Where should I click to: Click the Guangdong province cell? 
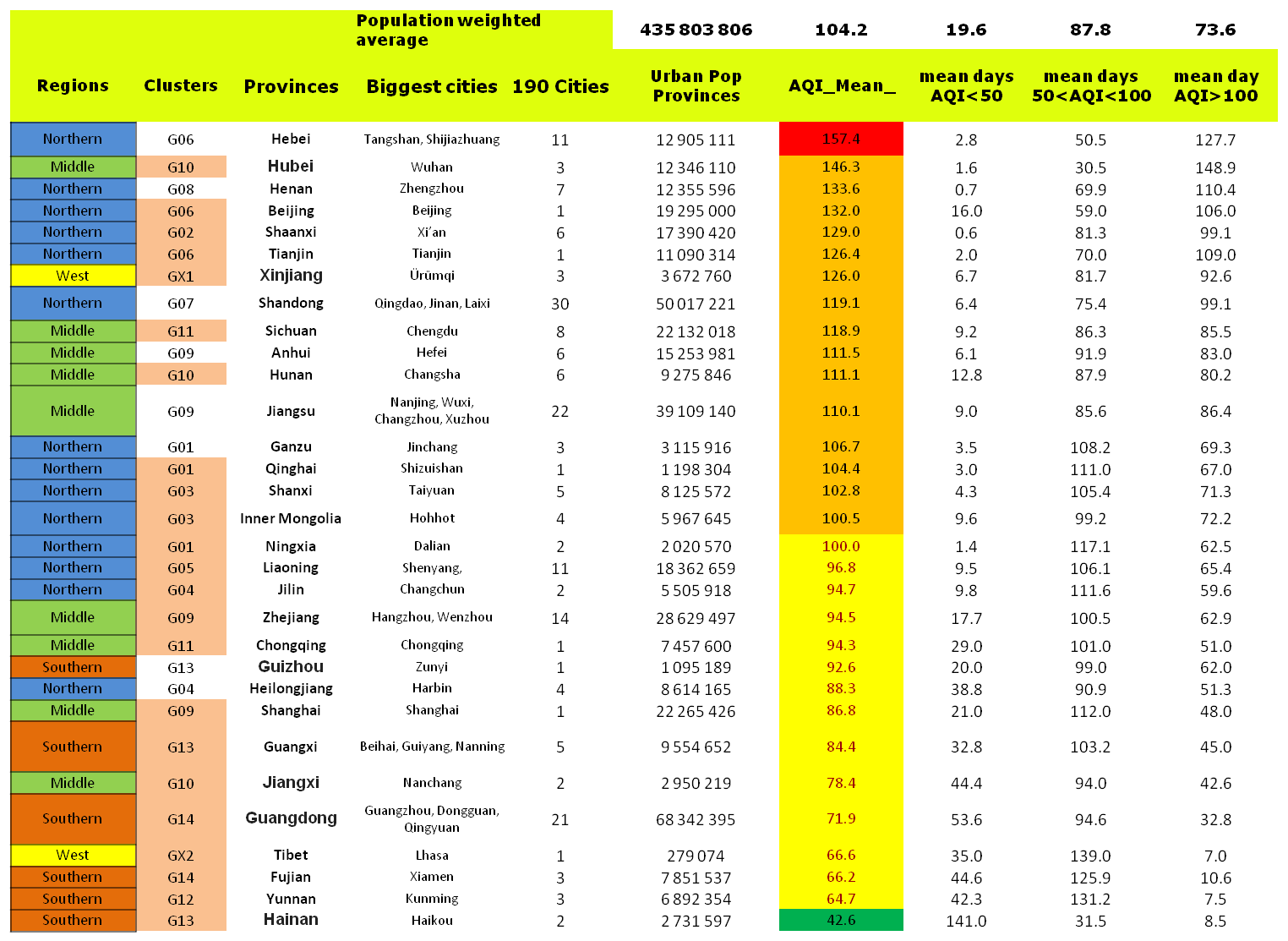pos(291,818)
